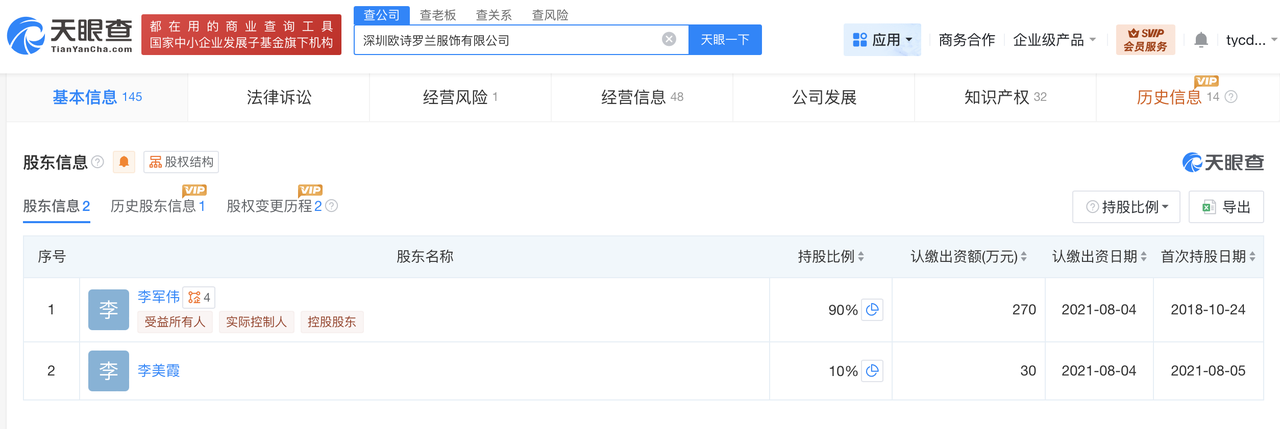Click the 李军伟 avatar tile
Viewport: 1280px width, 429px height.
click(108, 310)
